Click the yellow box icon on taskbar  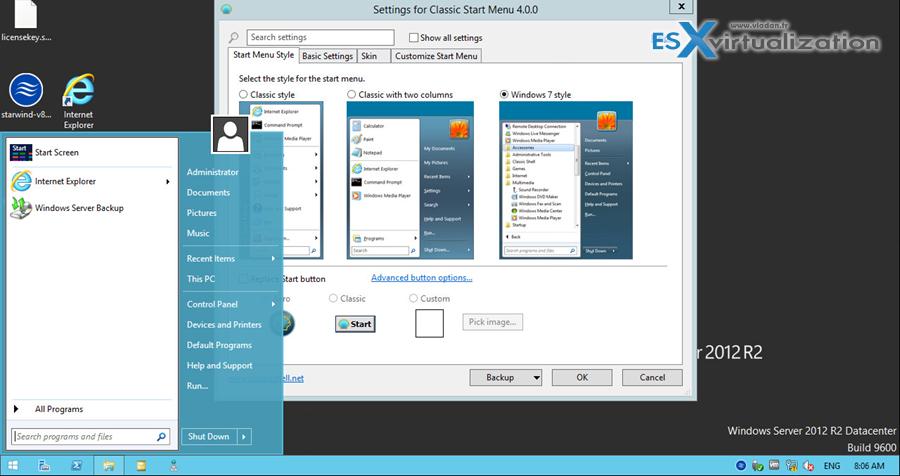pyautogui.click(x=141, y=466)
